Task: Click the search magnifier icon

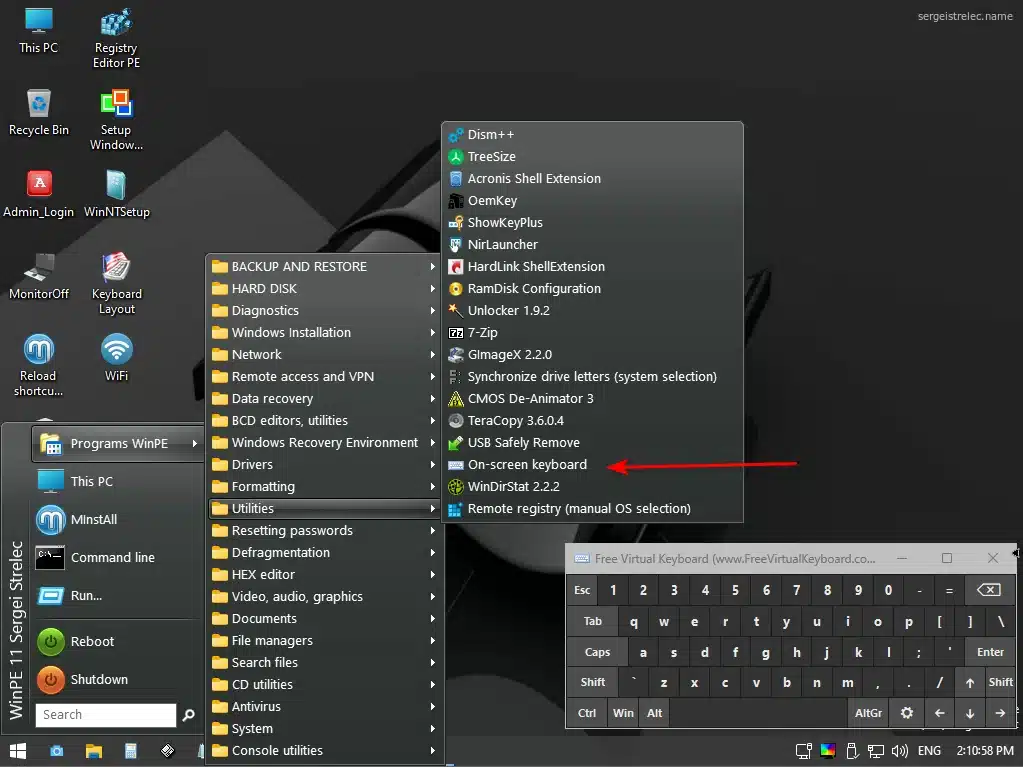Action: point(189,715)
